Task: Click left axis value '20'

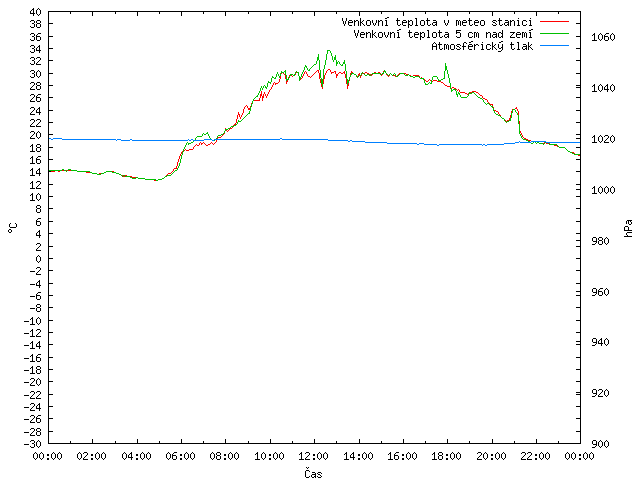Action: pos(36,135)
